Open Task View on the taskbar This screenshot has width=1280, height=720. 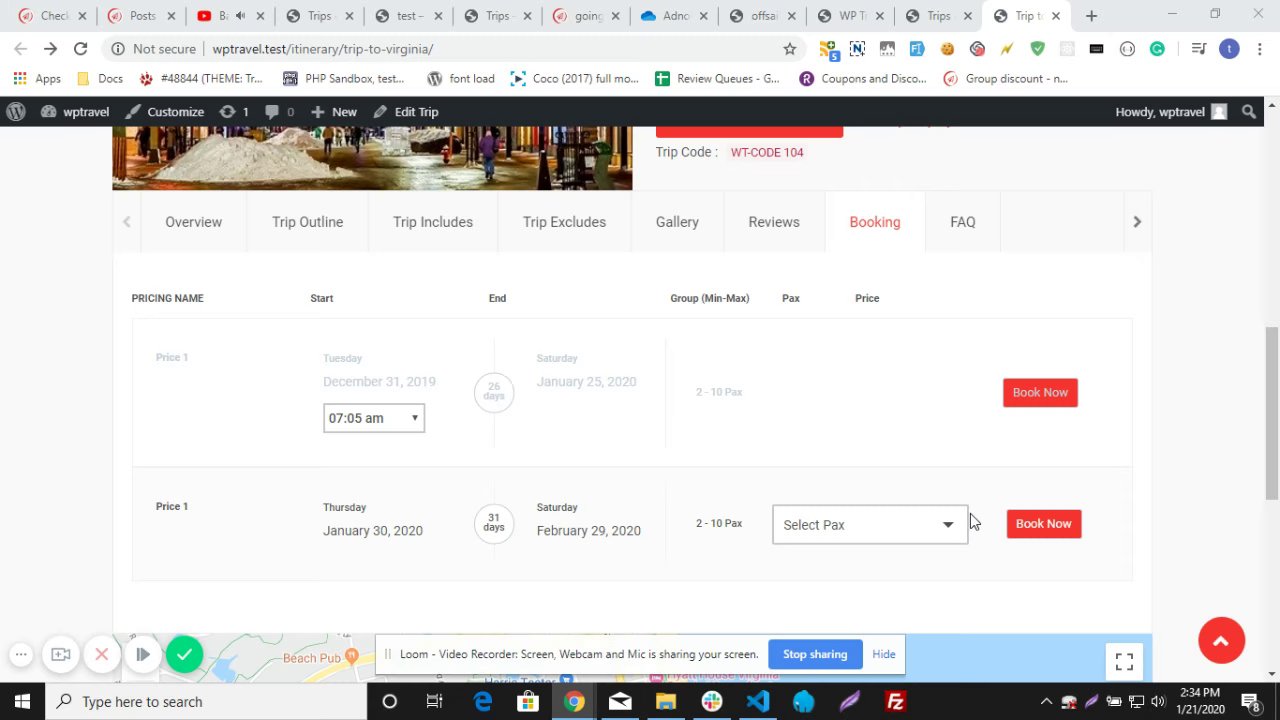pos(435,702)
